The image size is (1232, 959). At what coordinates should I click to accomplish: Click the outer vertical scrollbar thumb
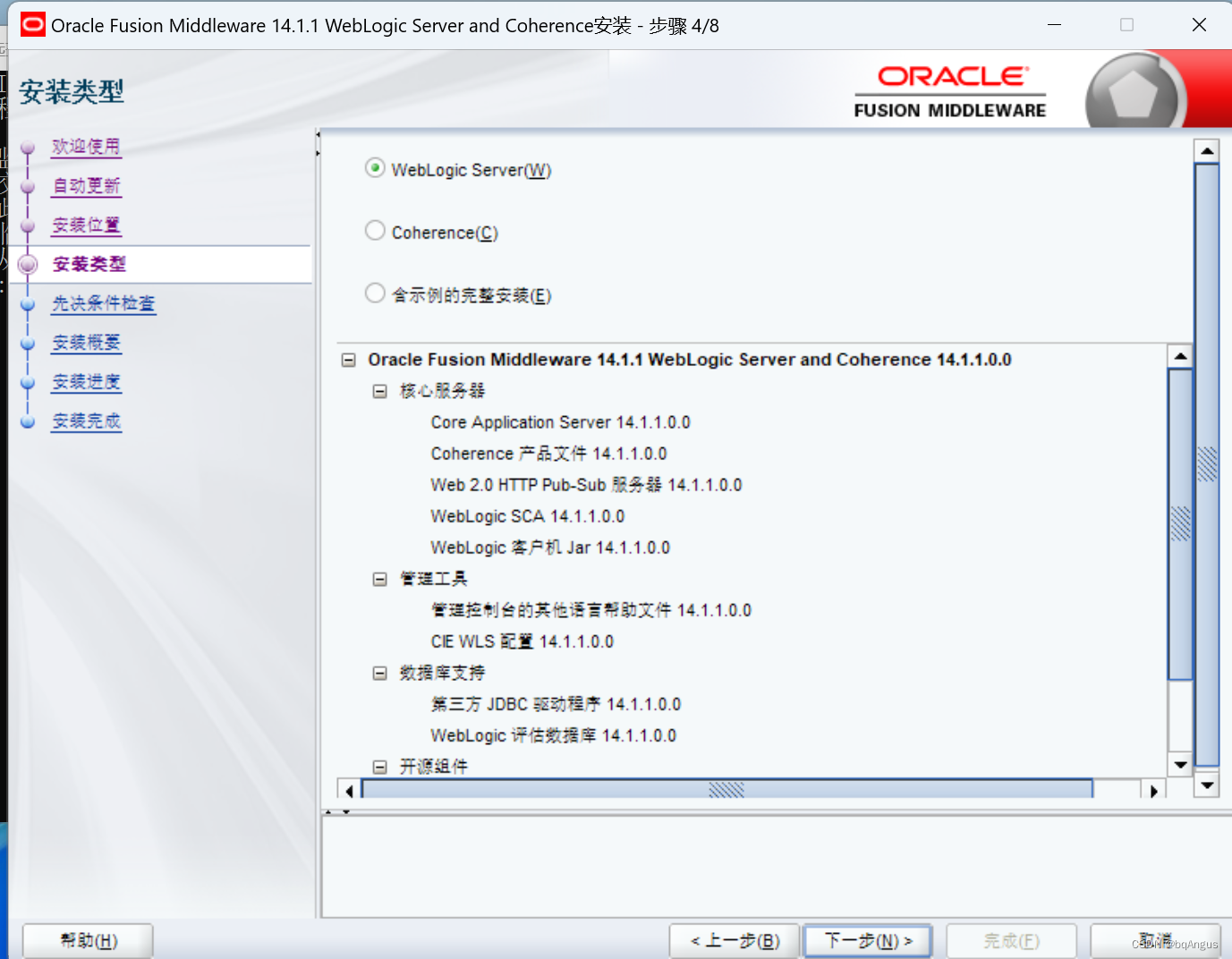(1207, 465)
